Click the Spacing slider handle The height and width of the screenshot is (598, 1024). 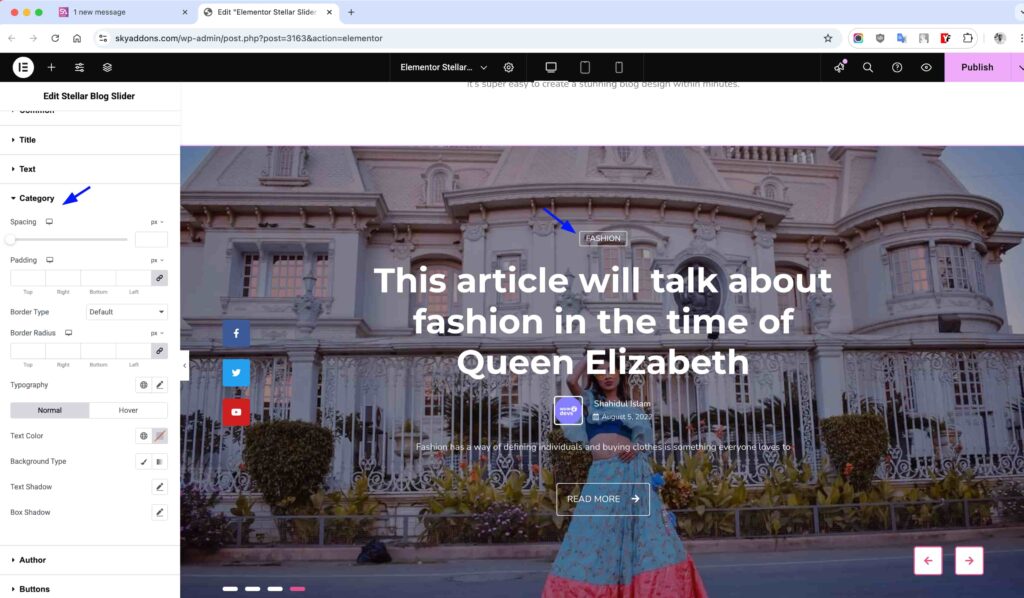(10, 240)
